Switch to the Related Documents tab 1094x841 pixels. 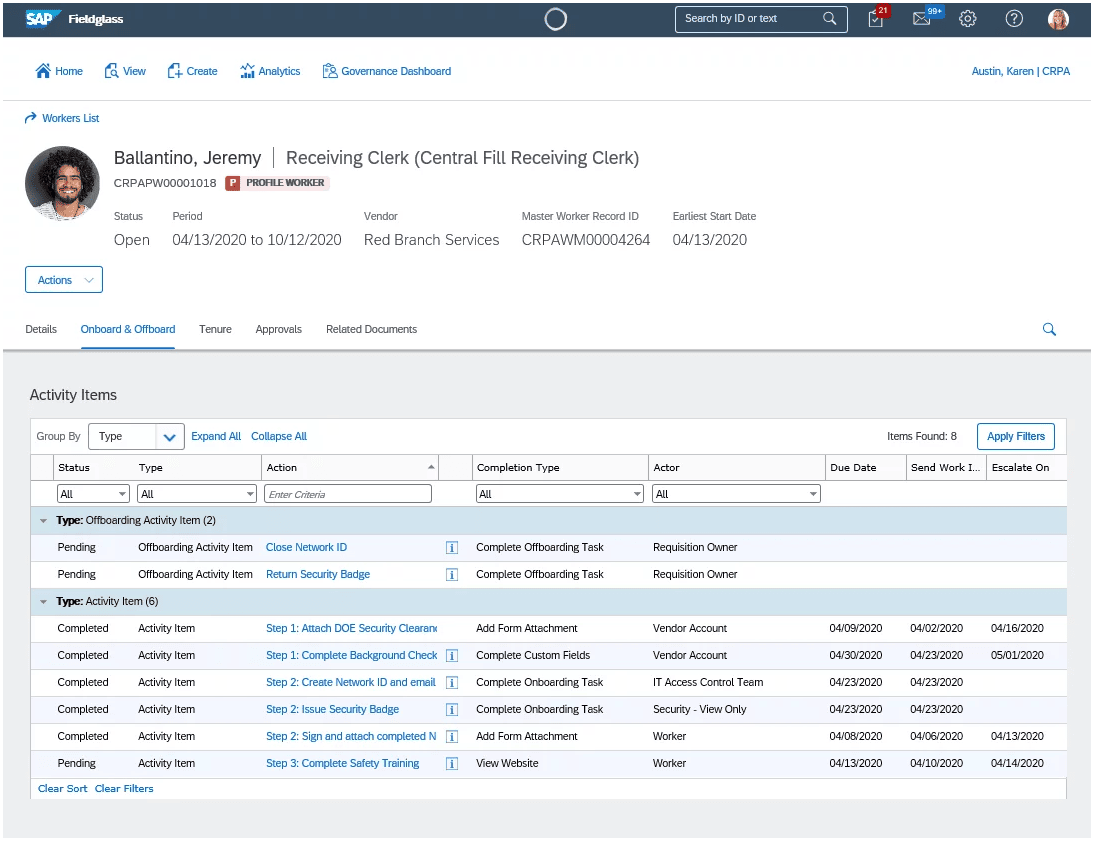[371, 329]
